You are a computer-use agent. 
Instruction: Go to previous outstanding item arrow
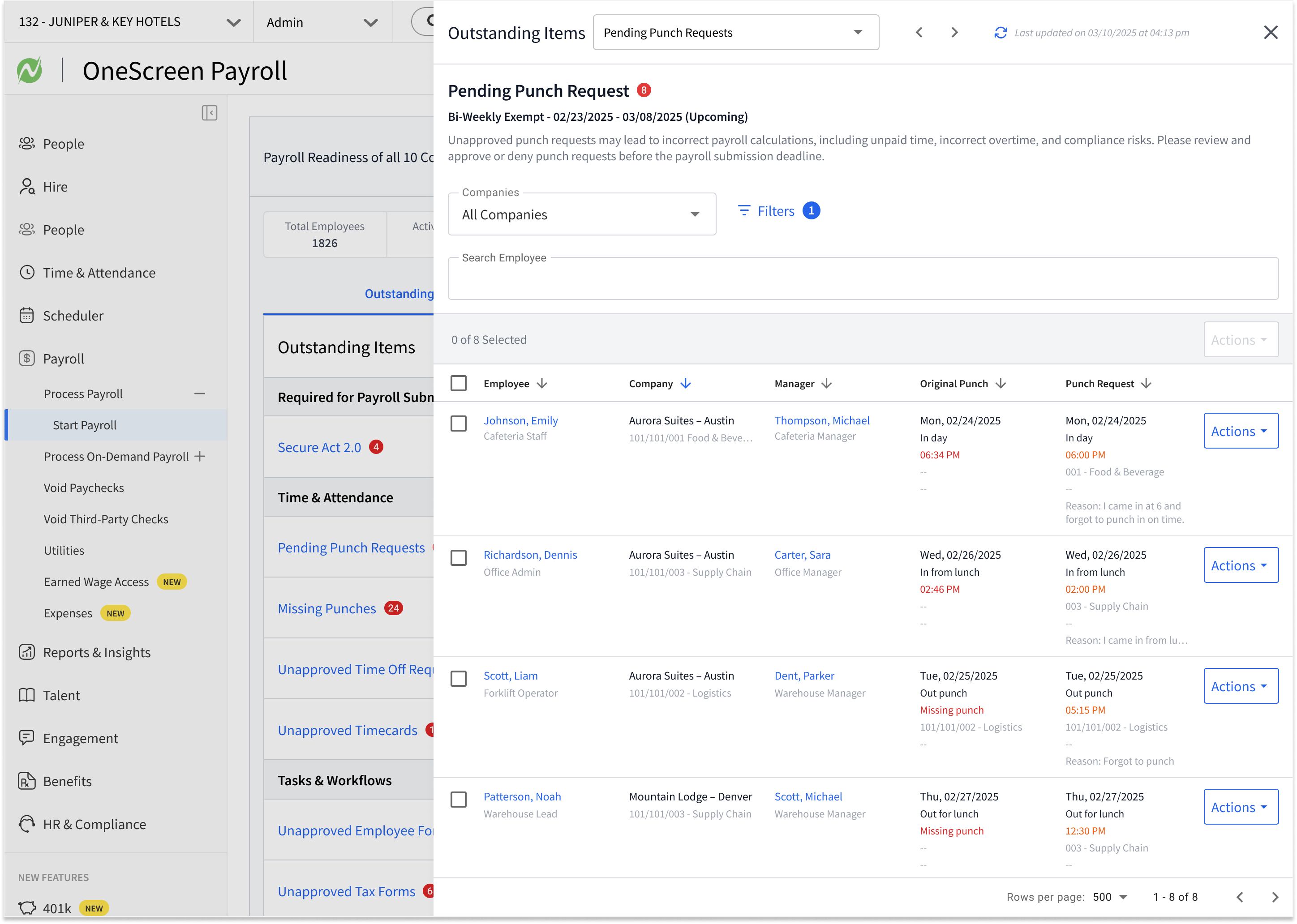point(919,32)
